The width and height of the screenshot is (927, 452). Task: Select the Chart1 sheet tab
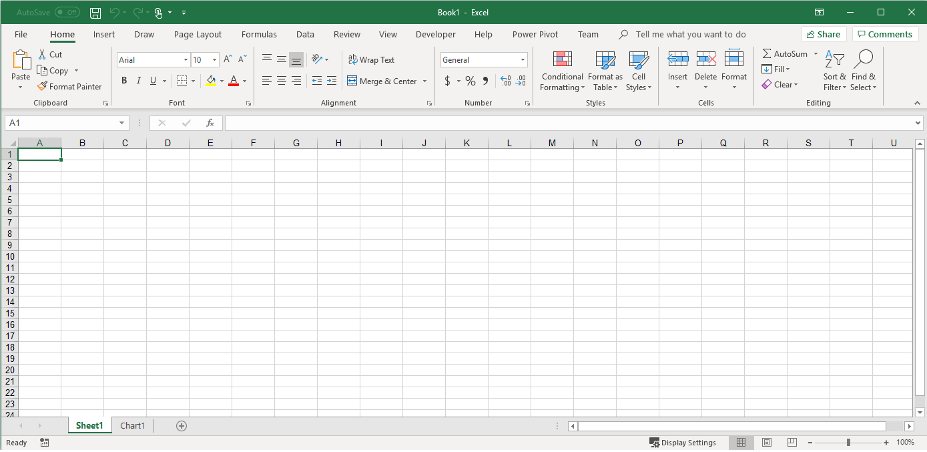[132, 425]
